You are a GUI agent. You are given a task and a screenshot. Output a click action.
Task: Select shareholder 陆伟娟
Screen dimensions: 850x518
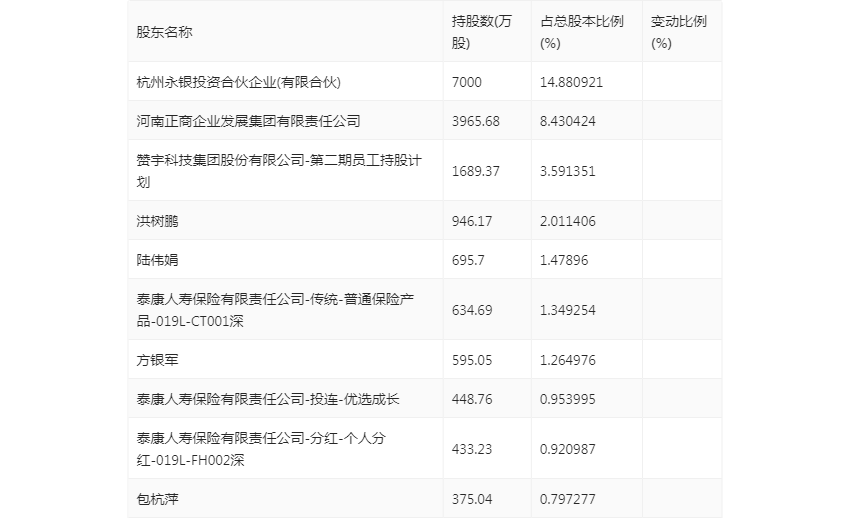click(x=157, y=260)
